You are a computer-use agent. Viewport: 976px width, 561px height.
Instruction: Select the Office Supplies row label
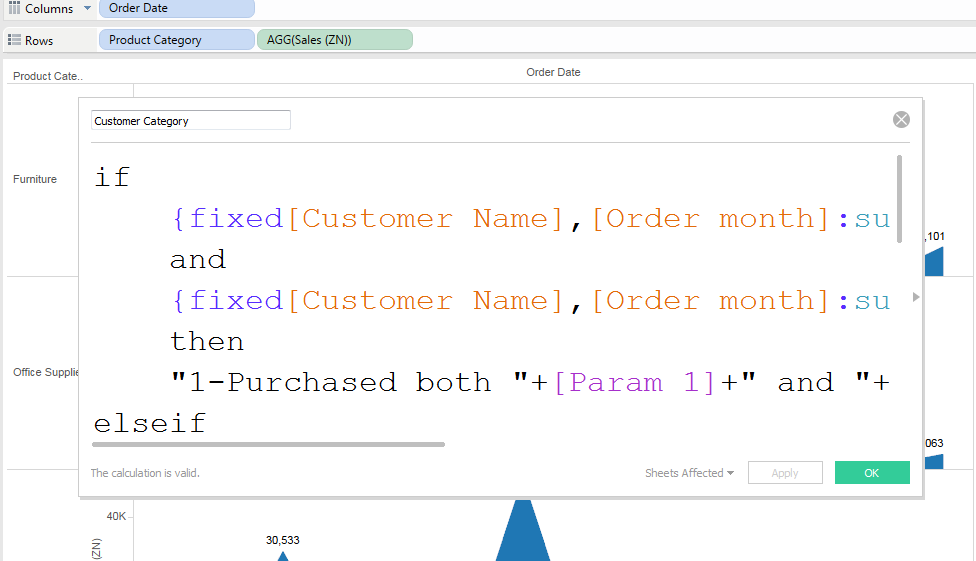click(45, 372)
